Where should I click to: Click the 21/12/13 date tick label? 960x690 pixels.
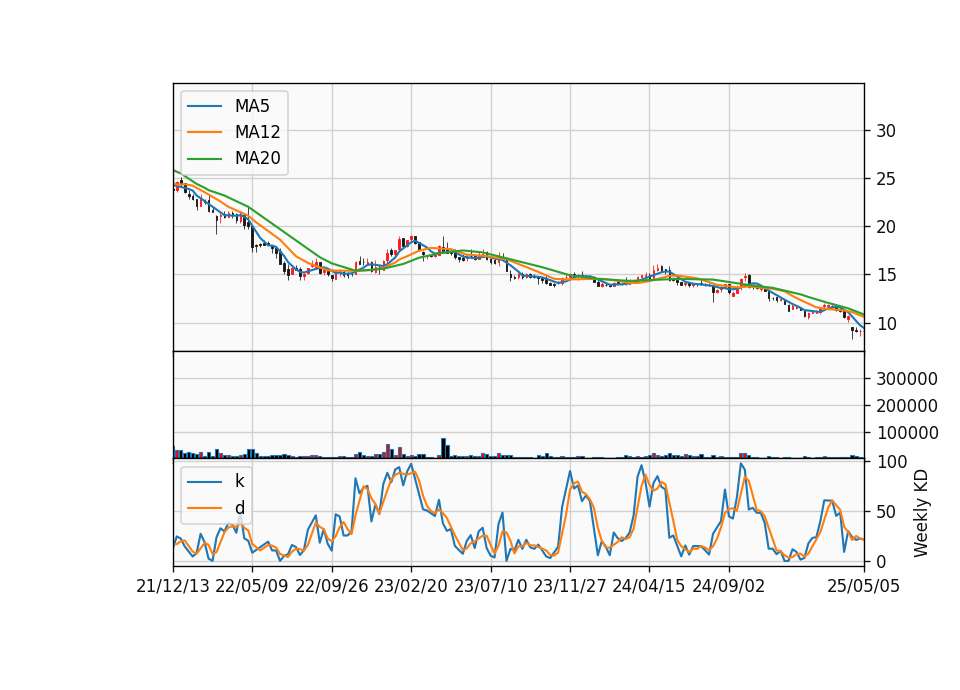coord(173,586)
